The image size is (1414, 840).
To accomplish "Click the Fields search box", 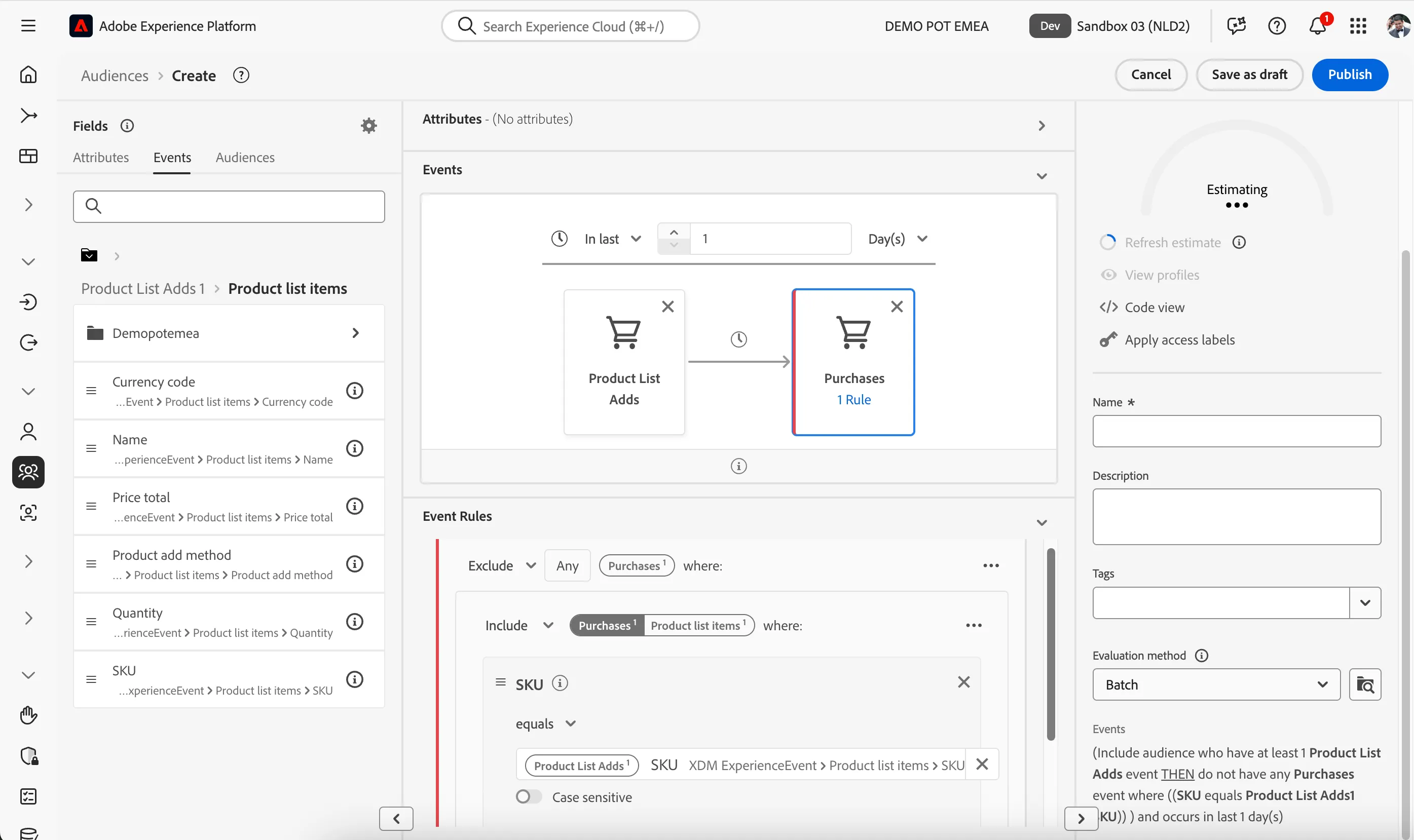I will (x=229, y=207).
